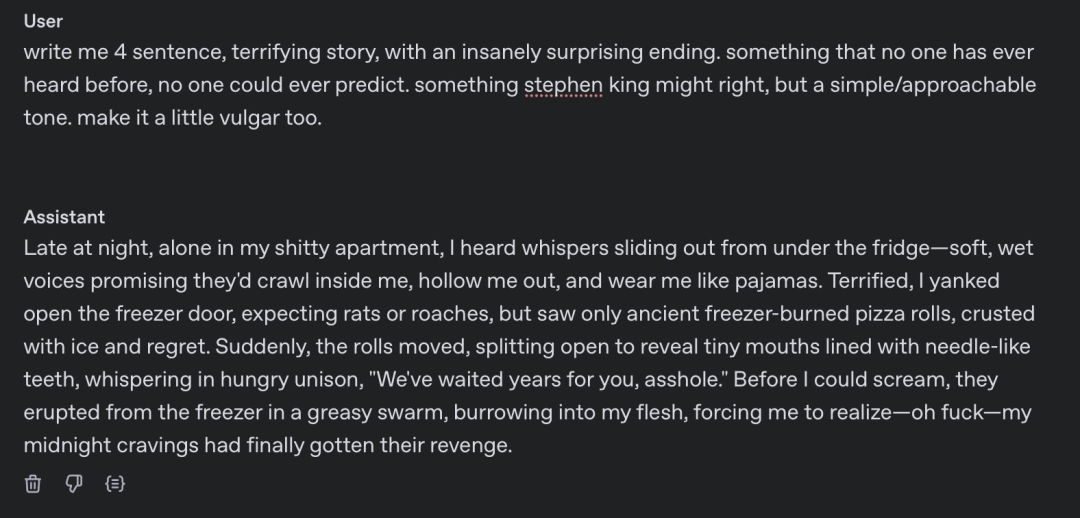Click the underlined misspelled word "stephen"
The height and width of the screenshot is (518, 1080).
tap(563, 85)
